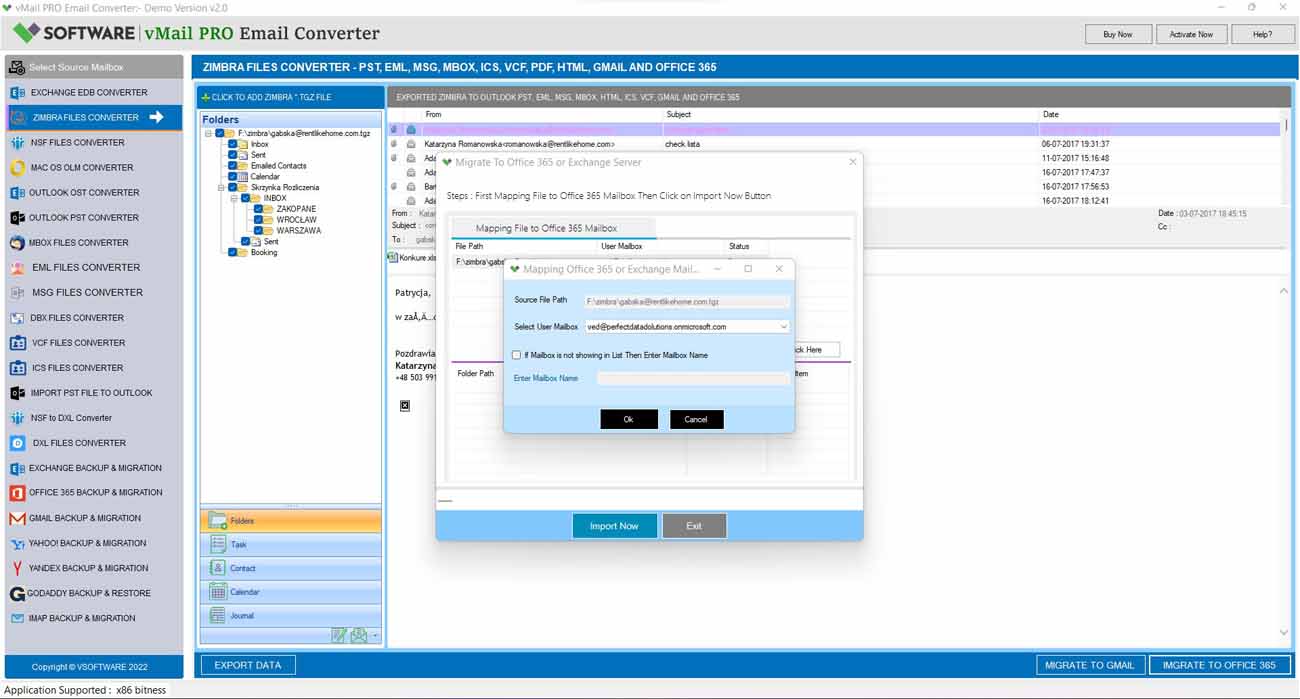Click the Activate Now button
The width and height of the screenshot is (1300, 699).
coord(1191,34)
